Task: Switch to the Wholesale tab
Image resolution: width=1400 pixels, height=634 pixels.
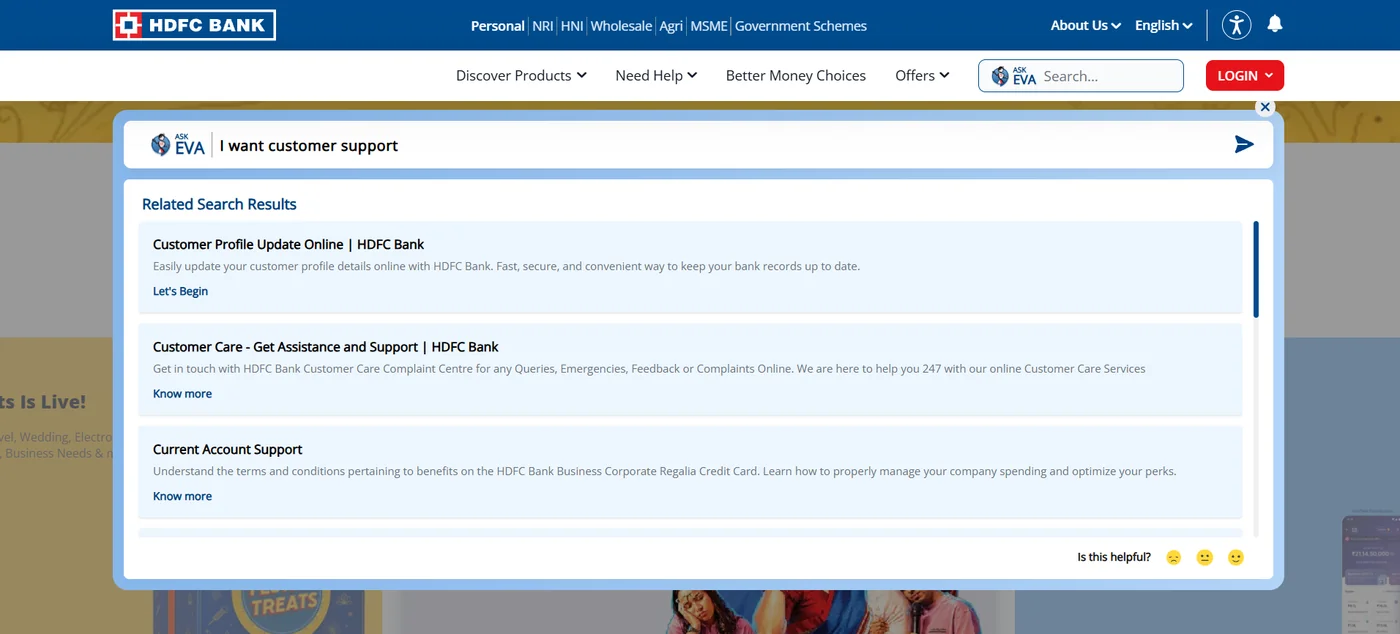Action: 621,26
